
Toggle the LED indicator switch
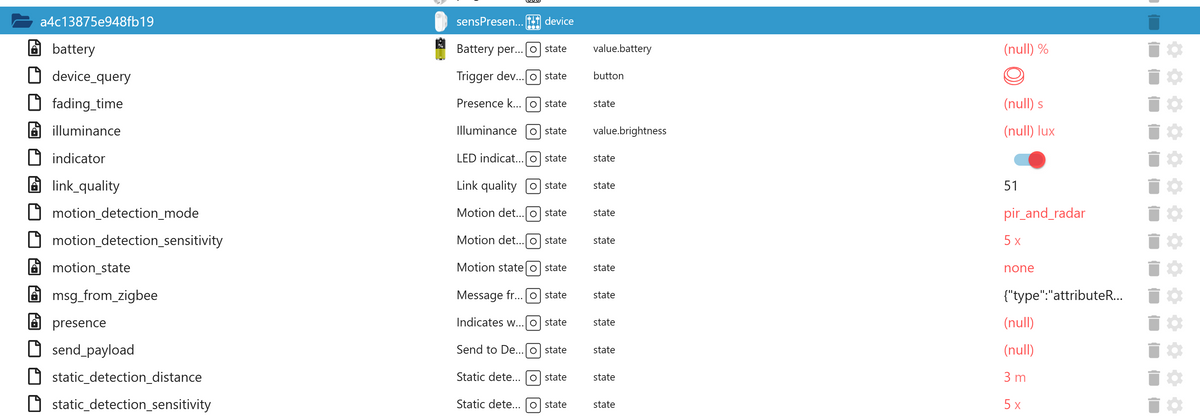[x=1029, y=159]
